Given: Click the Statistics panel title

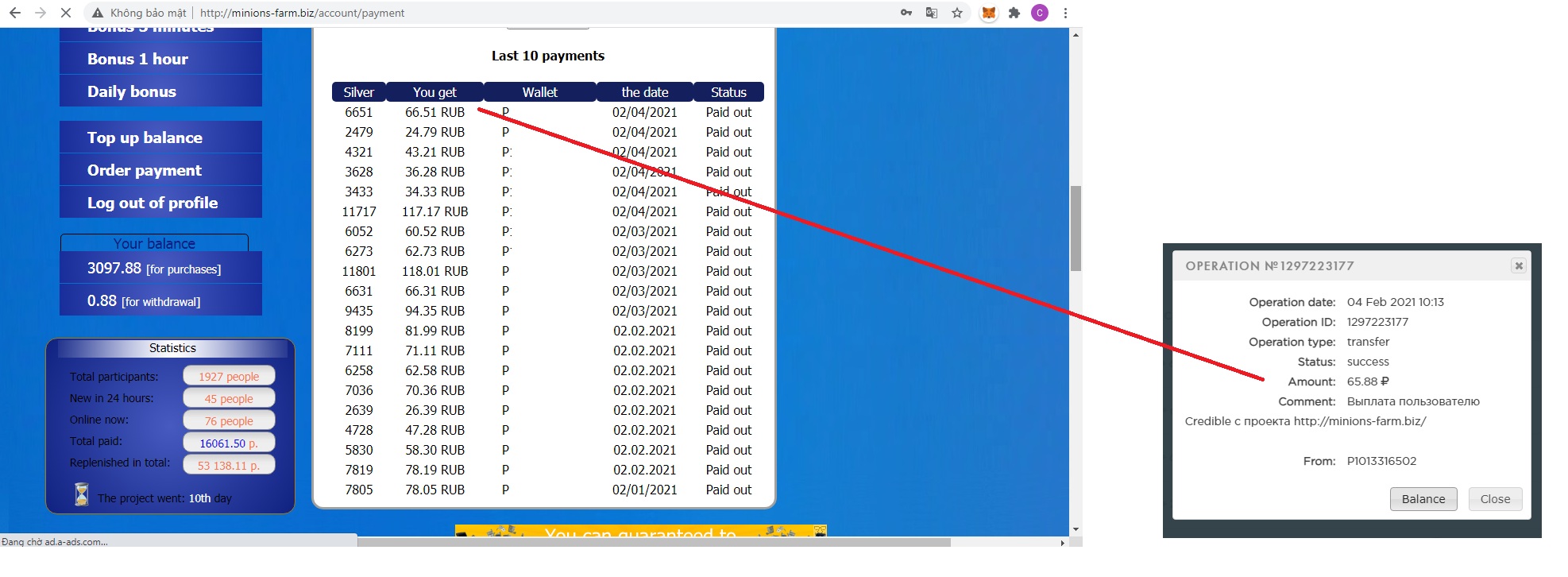Looking at the screenshot, I should coord(172,348).
